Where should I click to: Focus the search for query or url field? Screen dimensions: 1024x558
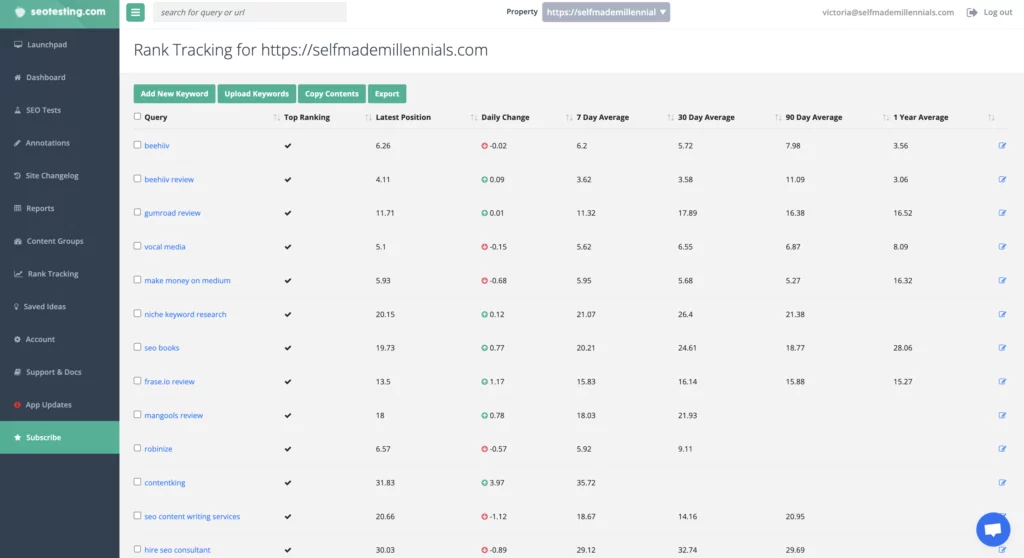249,12
